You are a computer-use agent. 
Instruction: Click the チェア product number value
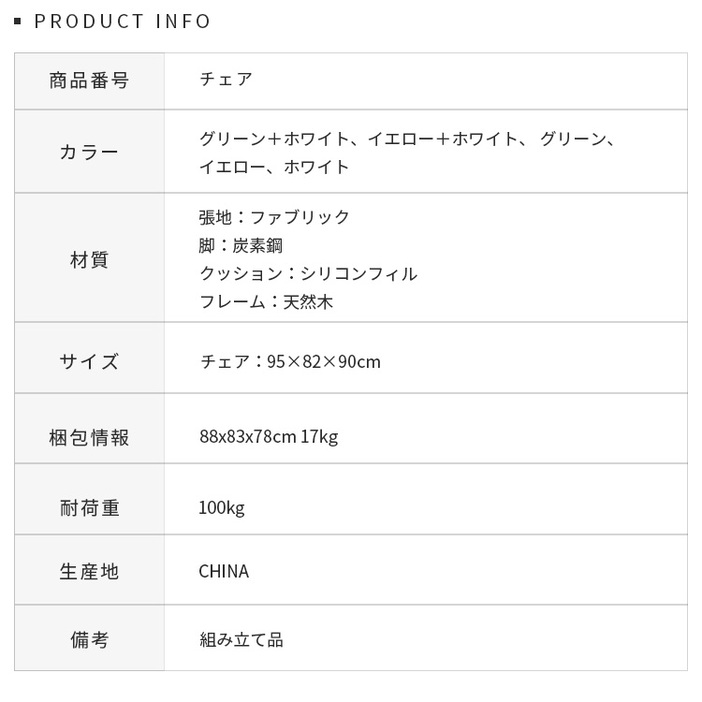tap(226, 80)
